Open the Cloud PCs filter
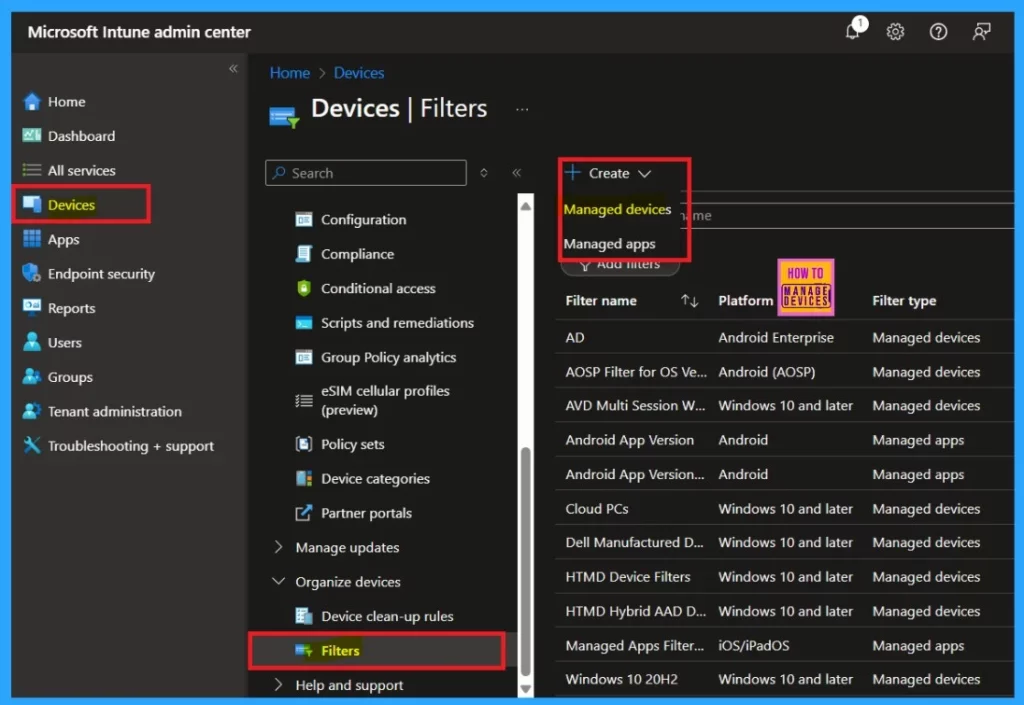The width and height of the screenshot is (1024, 705). (597, 509)
